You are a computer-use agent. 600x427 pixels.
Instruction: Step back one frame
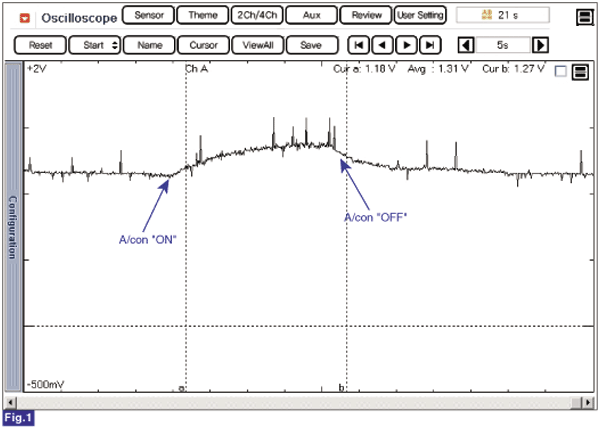(x=382, y=45)
